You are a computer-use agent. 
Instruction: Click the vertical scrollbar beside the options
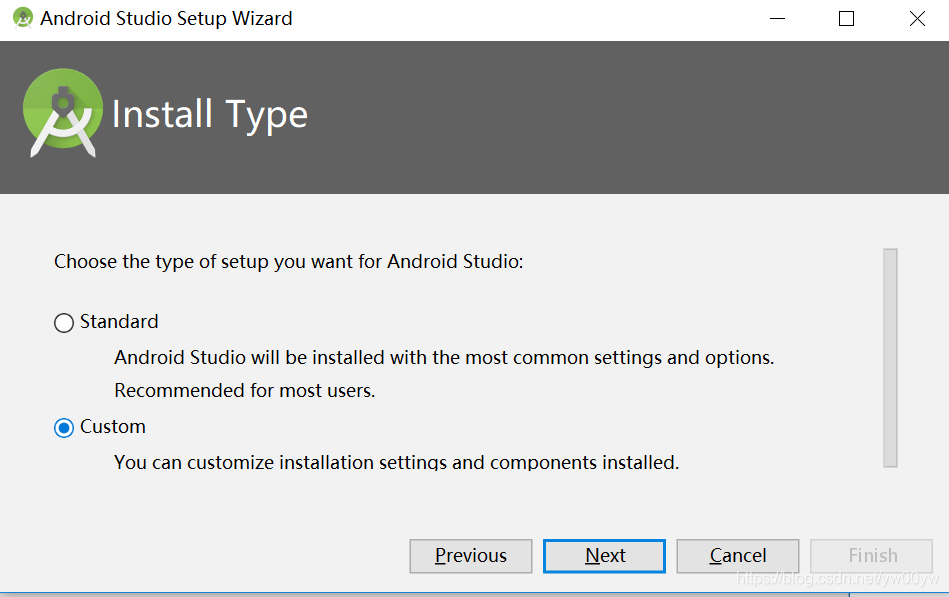coord(890,357)
